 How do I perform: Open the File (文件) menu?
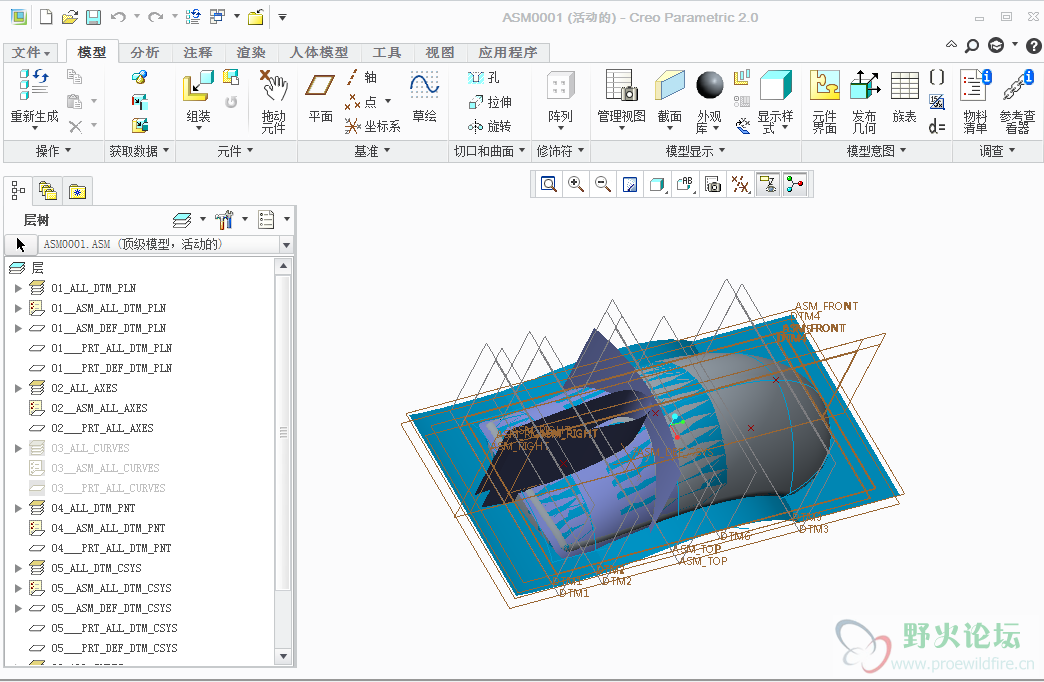point(31,53)
